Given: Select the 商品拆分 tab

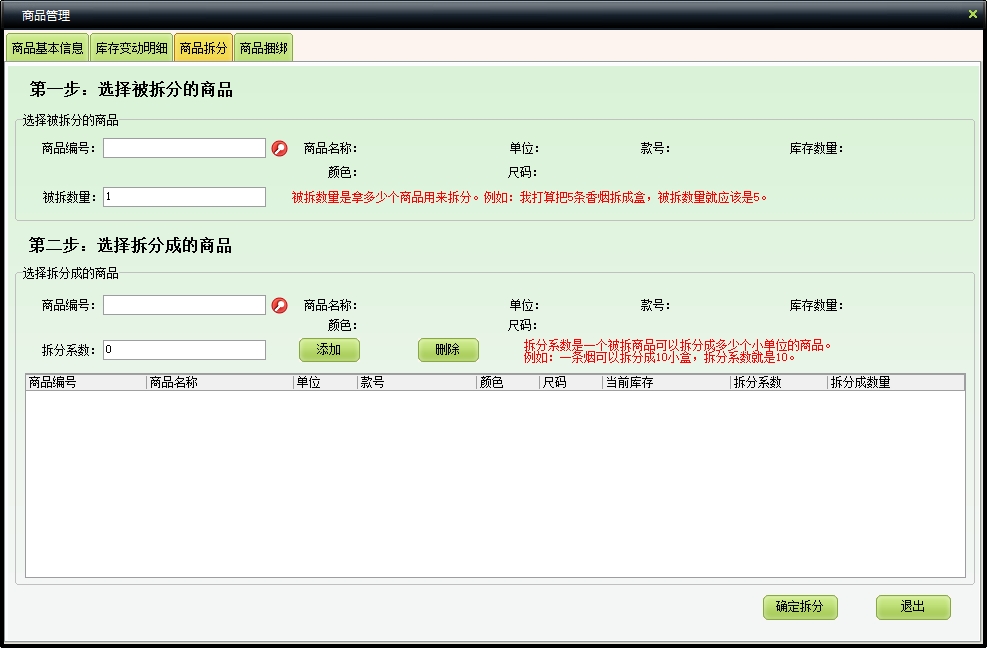Looking at the screenshot, I should click(203, 48).
